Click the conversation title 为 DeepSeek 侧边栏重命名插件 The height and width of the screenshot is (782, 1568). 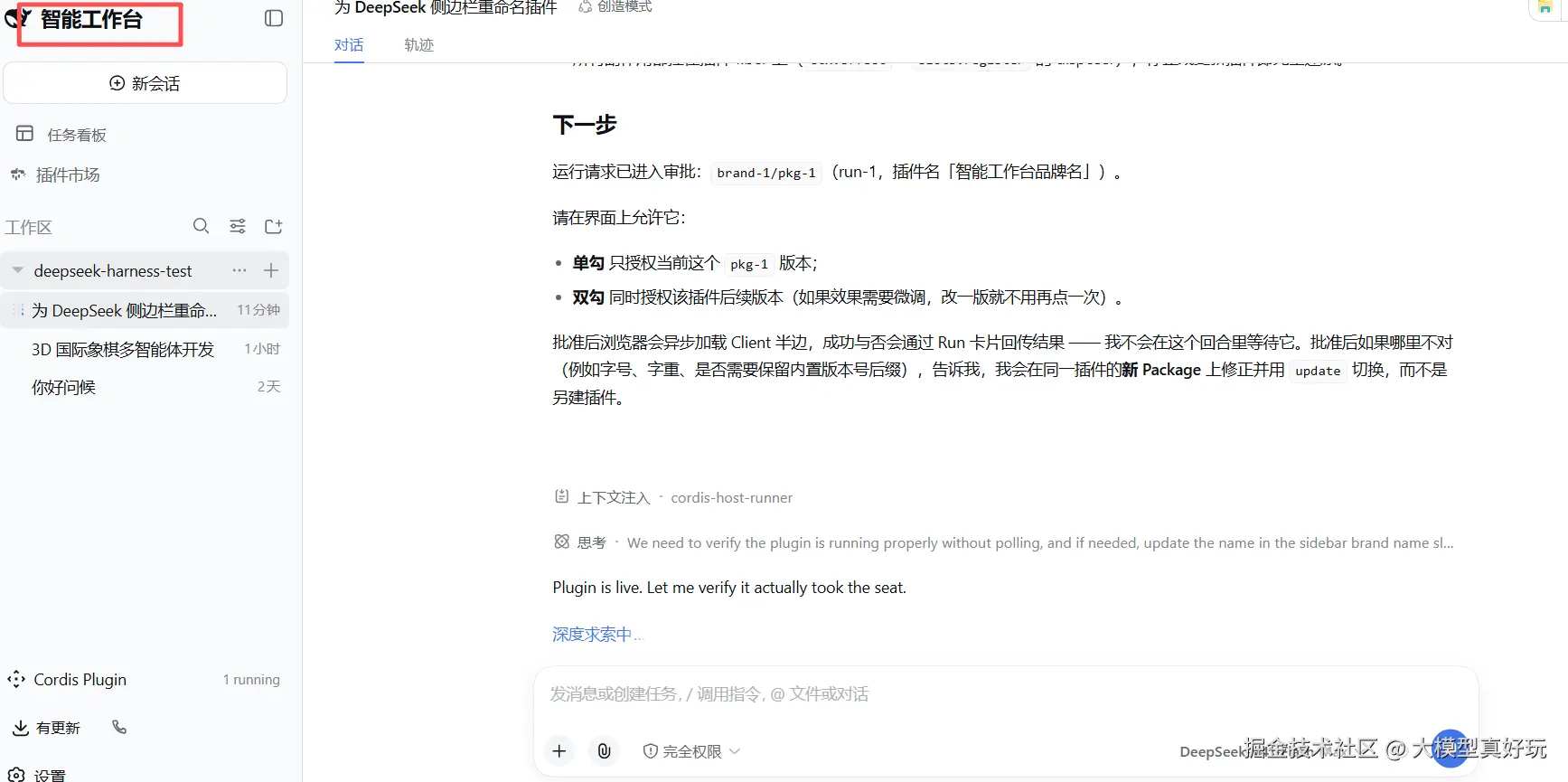446,8
